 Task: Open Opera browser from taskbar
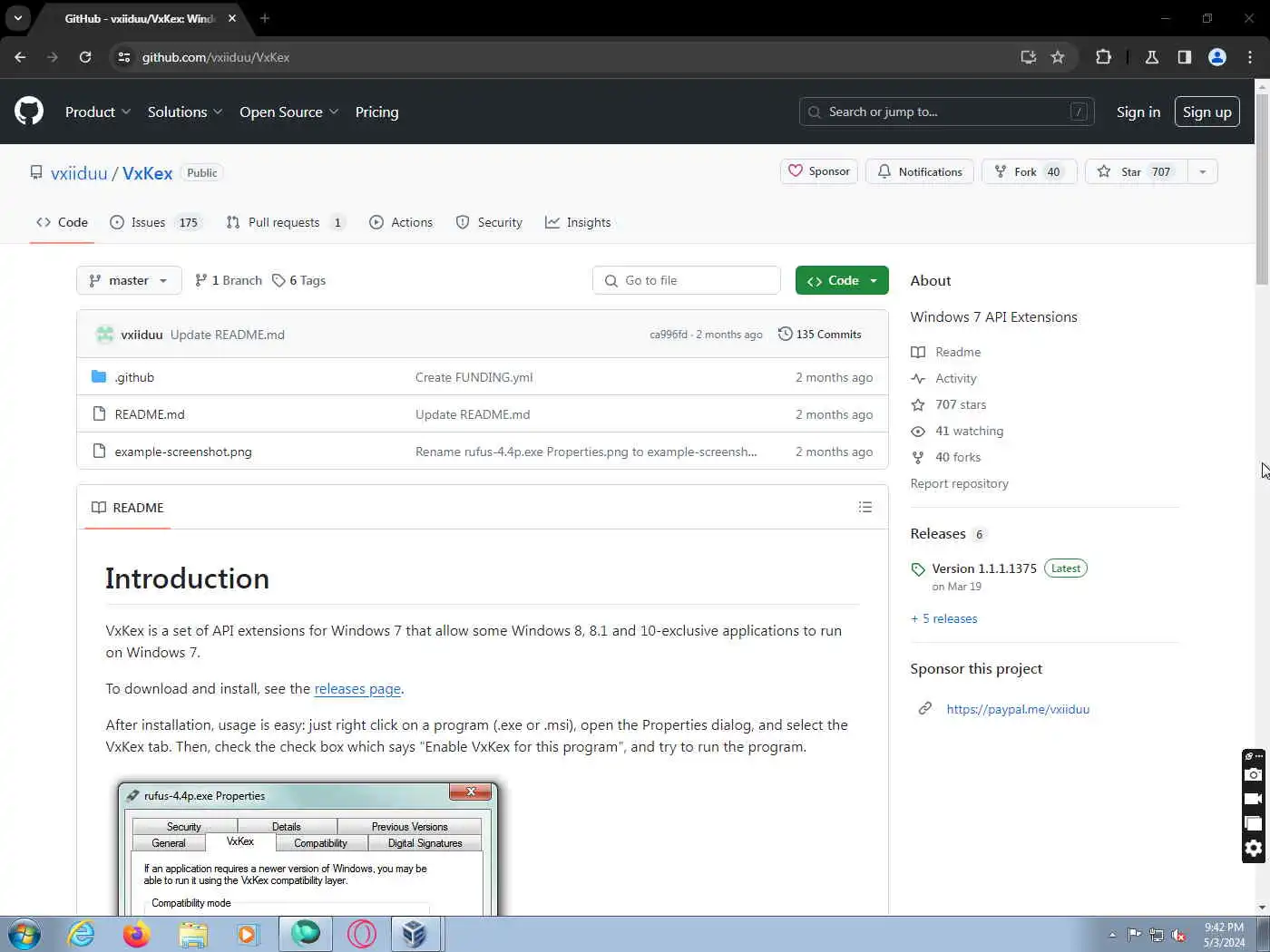click(361, 934)
